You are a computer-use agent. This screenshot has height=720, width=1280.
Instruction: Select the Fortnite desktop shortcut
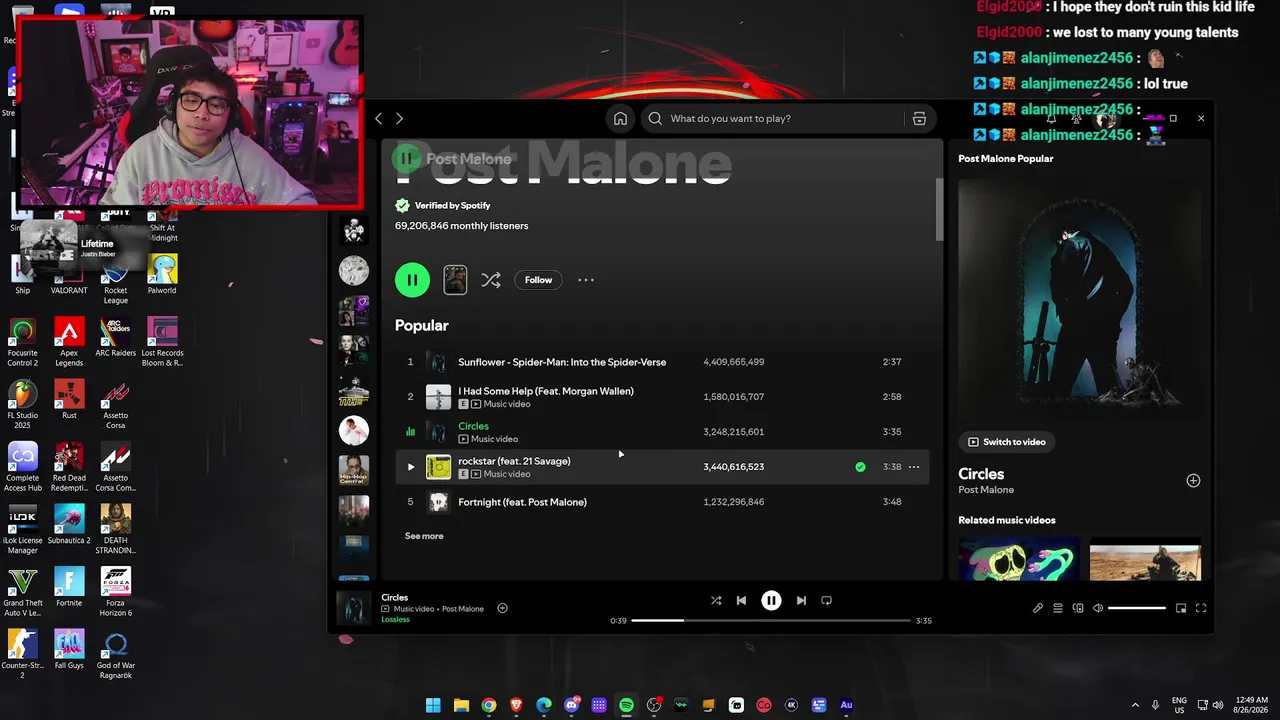69,587
